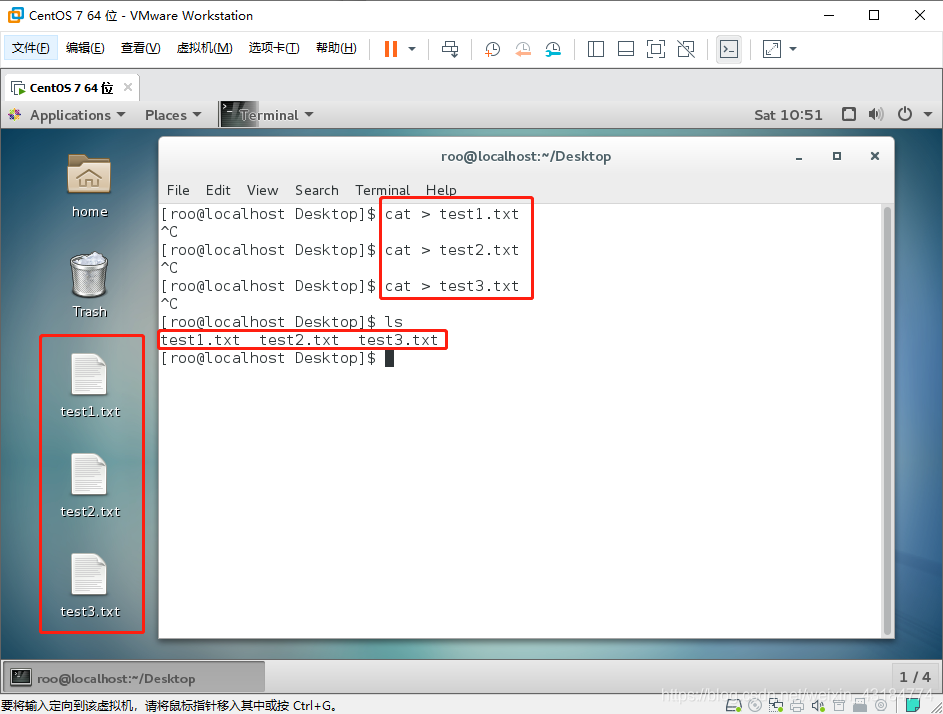Image resolution: width=943 pixels, height=714 pixels.
Task: Click the printer device status icon
Action: 796,705
